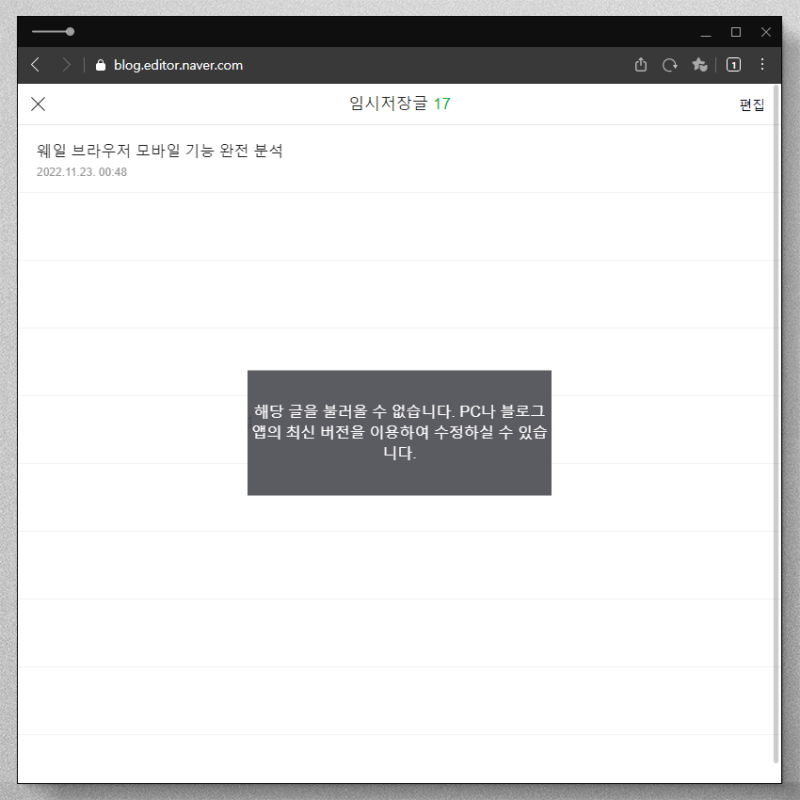Image resolution: width=800 pixels, height=800 pixels.
Task: Maximize the browser window
Action: [x=736, y=32]
